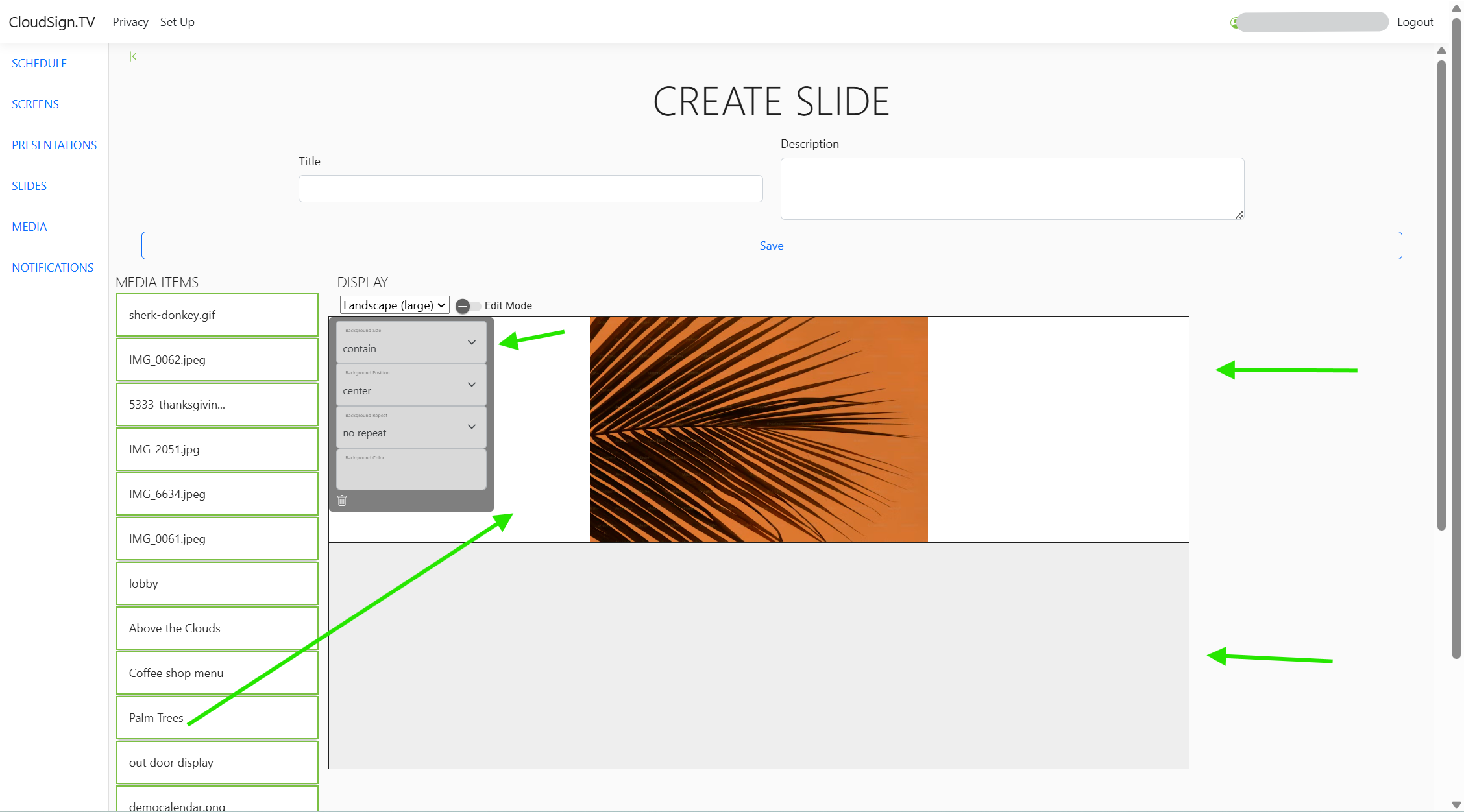Open the SCHEDULE sidebar menu item
The width and height of the screenshot is (1464, 812).
pos(39,63)
